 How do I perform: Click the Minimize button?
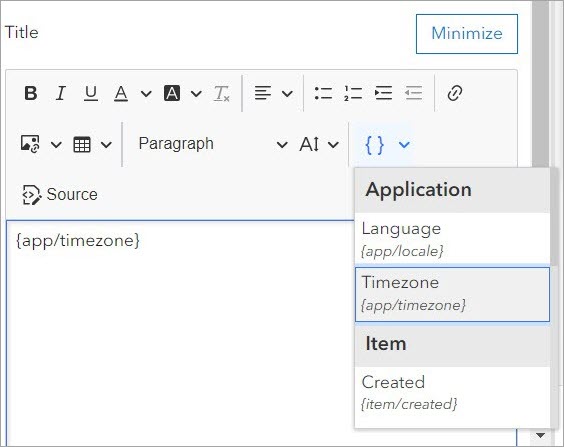(467, 34)
